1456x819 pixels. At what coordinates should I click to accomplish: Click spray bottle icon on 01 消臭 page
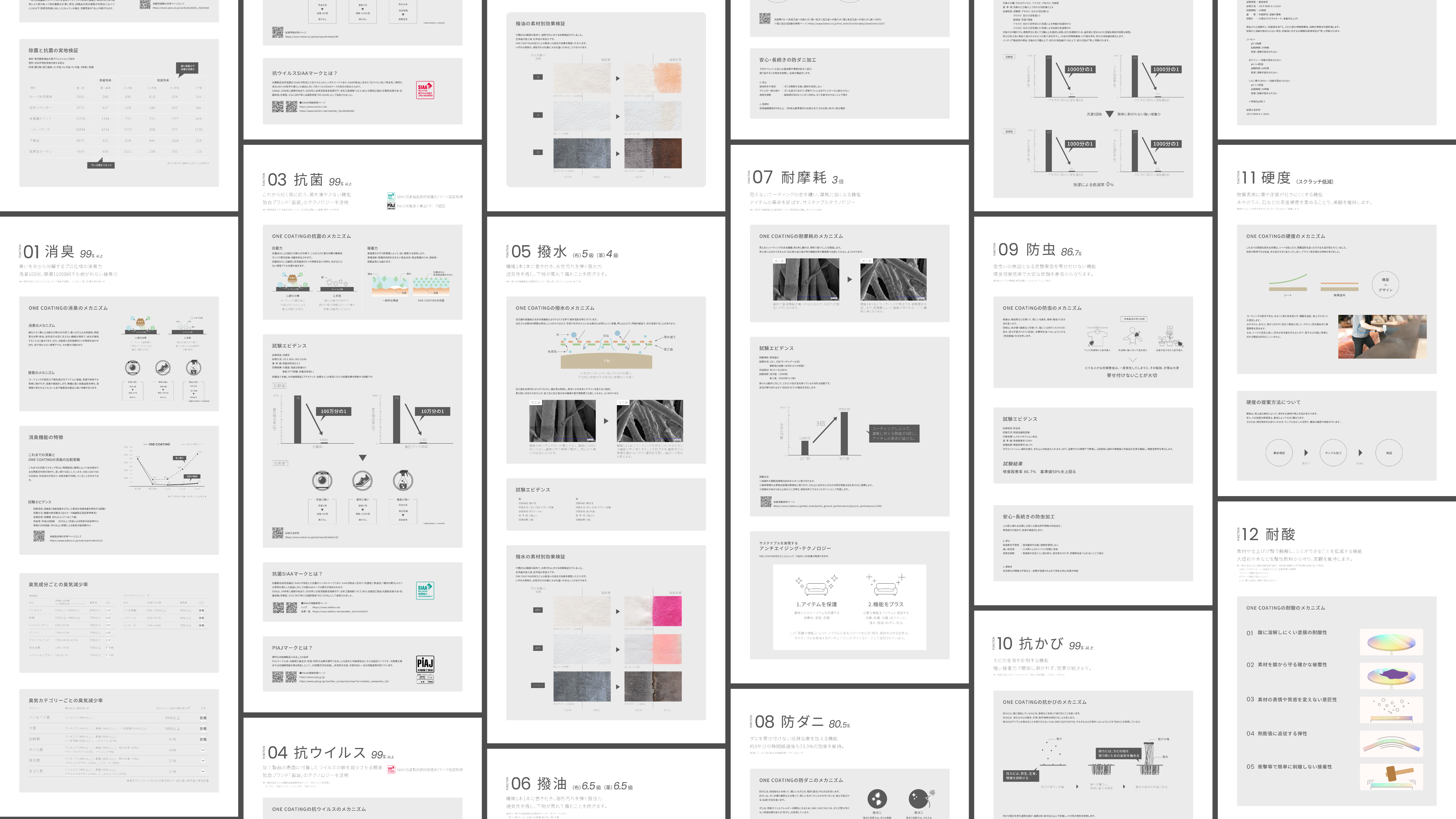[x=193, y=368]
